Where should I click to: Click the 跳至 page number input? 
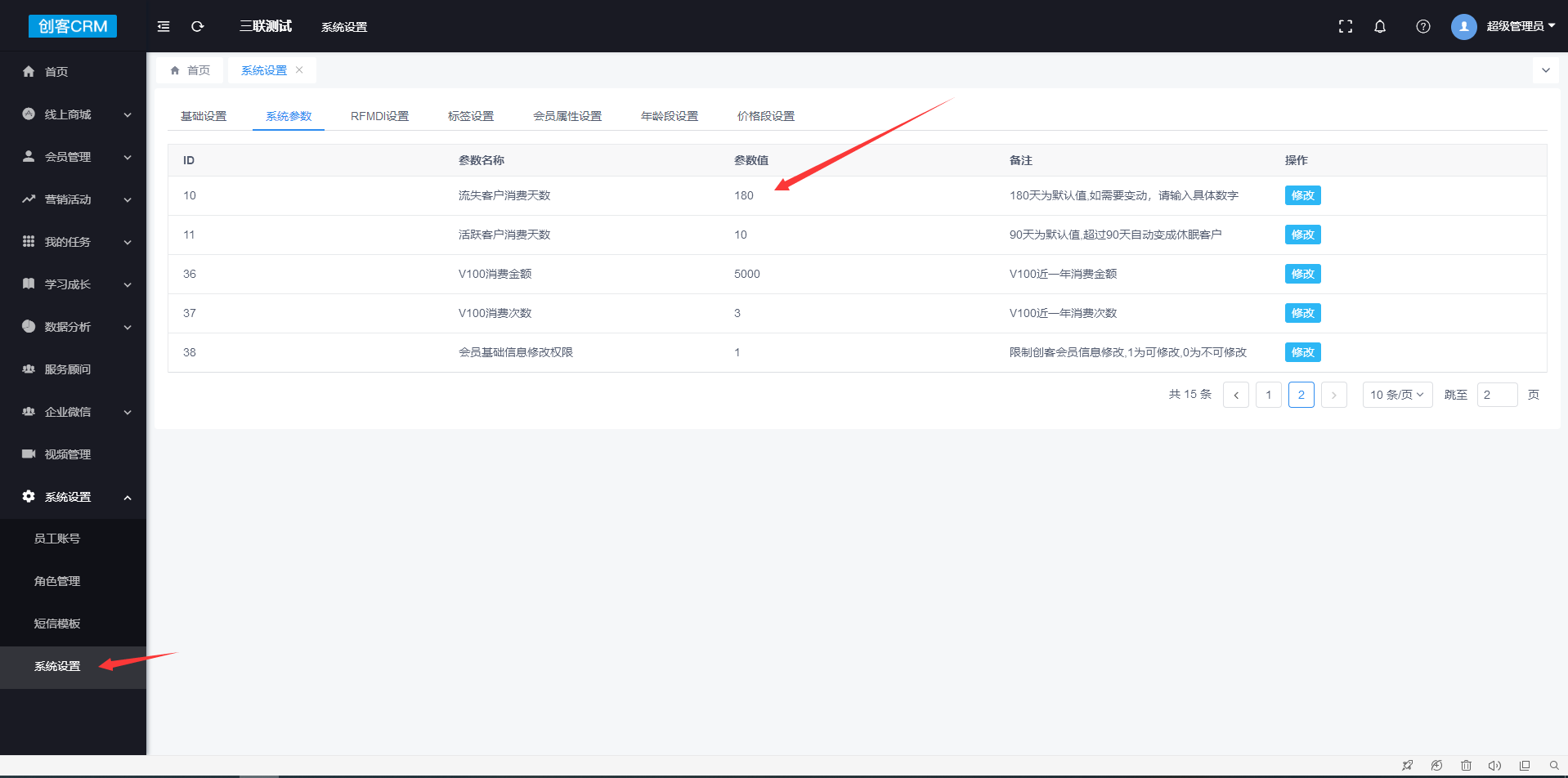(1498, 395)
